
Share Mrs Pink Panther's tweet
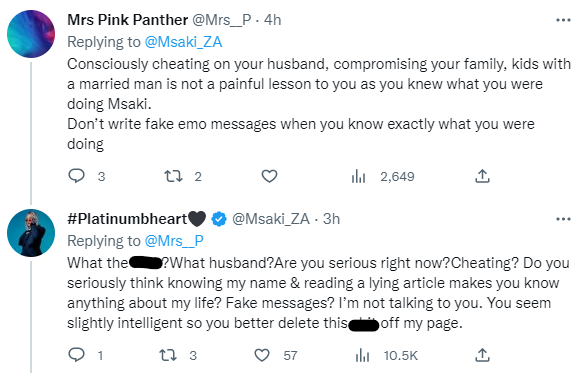click(482, 176)
